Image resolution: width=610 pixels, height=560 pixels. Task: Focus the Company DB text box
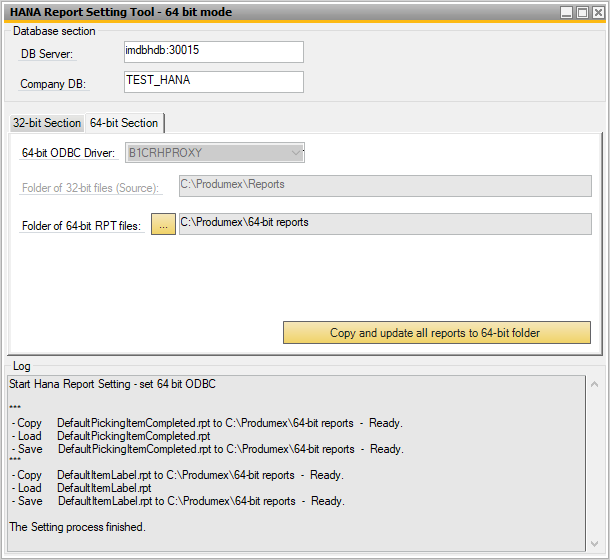click(213, 82)
